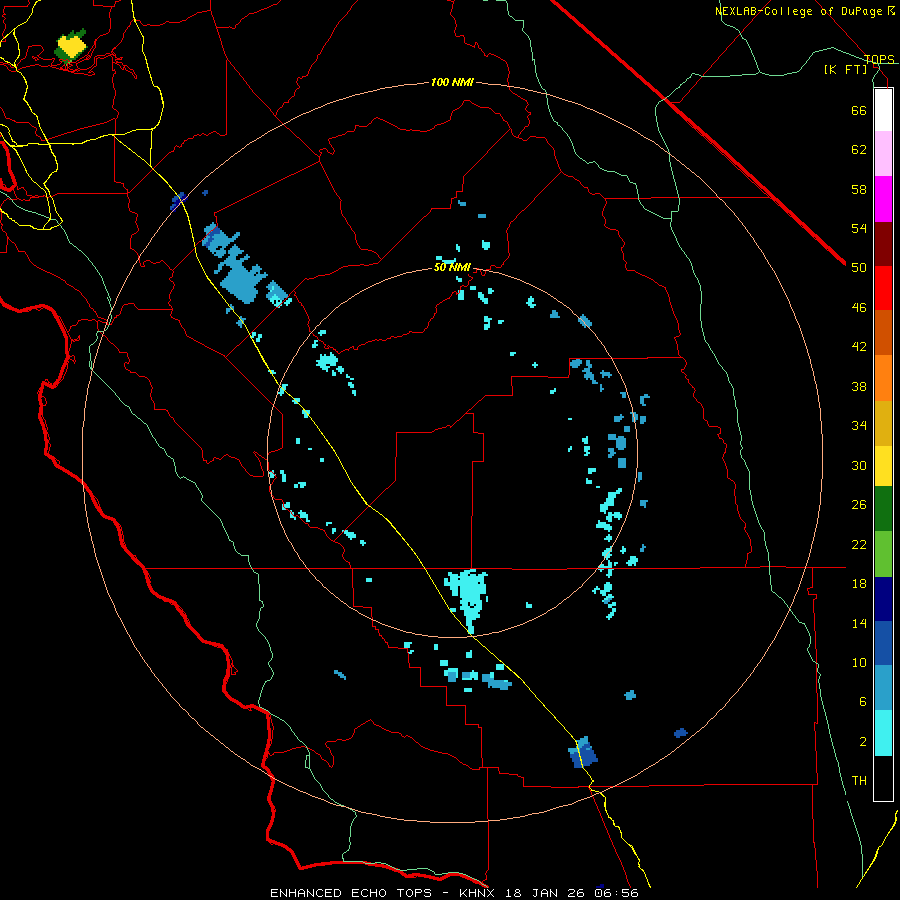Click the "10" legend value
Image resolution: width=900 pixels, height=900 pixels.
point(859,662)
